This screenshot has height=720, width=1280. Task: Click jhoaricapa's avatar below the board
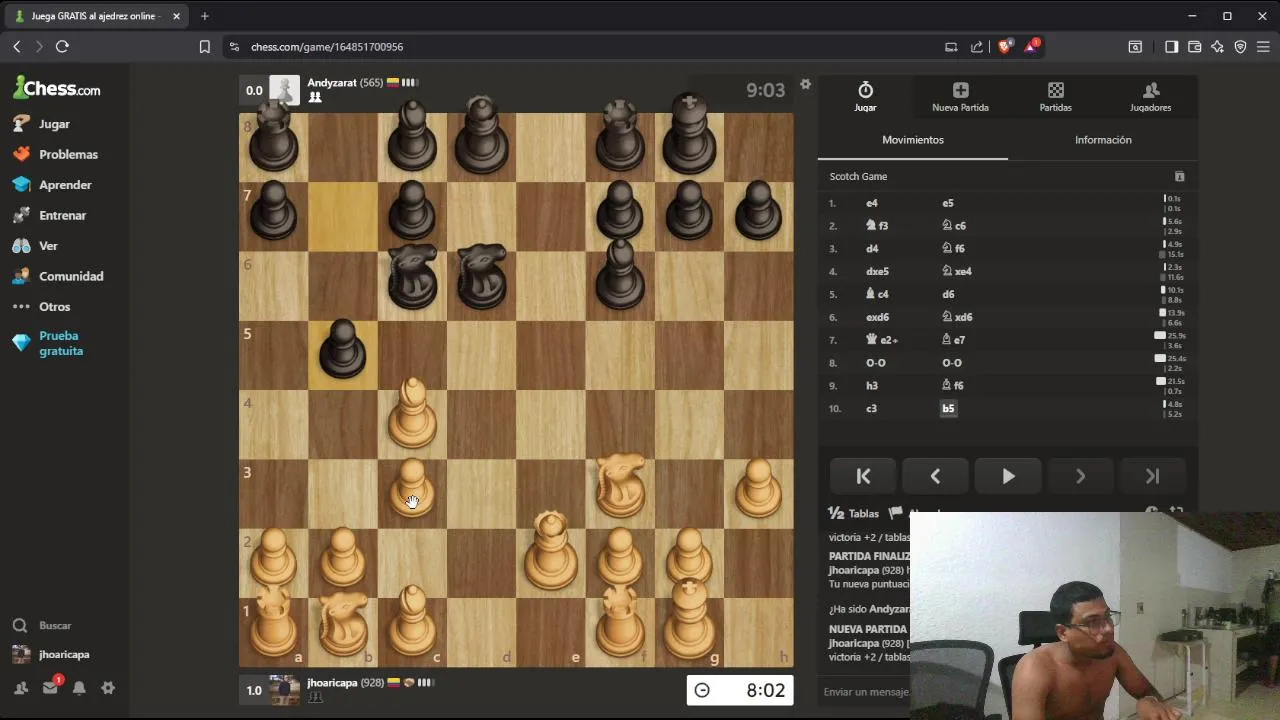click(285, 690)
